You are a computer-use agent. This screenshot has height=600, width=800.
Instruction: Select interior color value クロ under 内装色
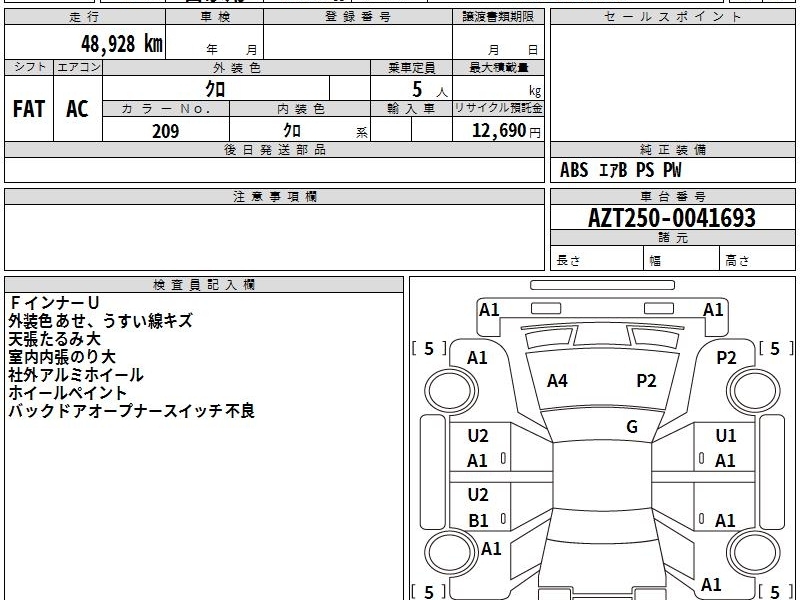tap(292, 130)
